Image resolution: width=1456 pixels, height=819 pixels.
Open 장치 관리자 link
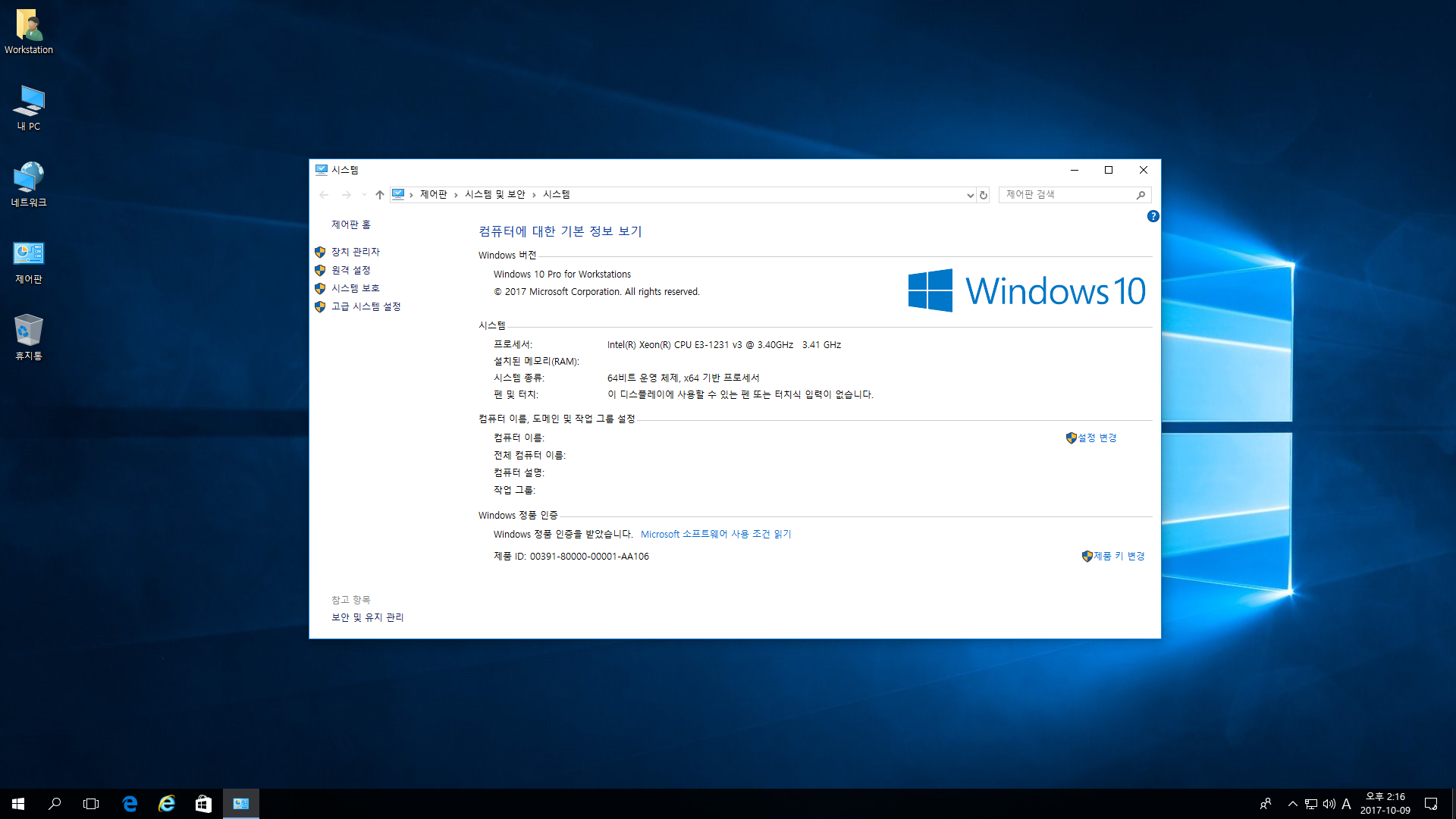356,252
